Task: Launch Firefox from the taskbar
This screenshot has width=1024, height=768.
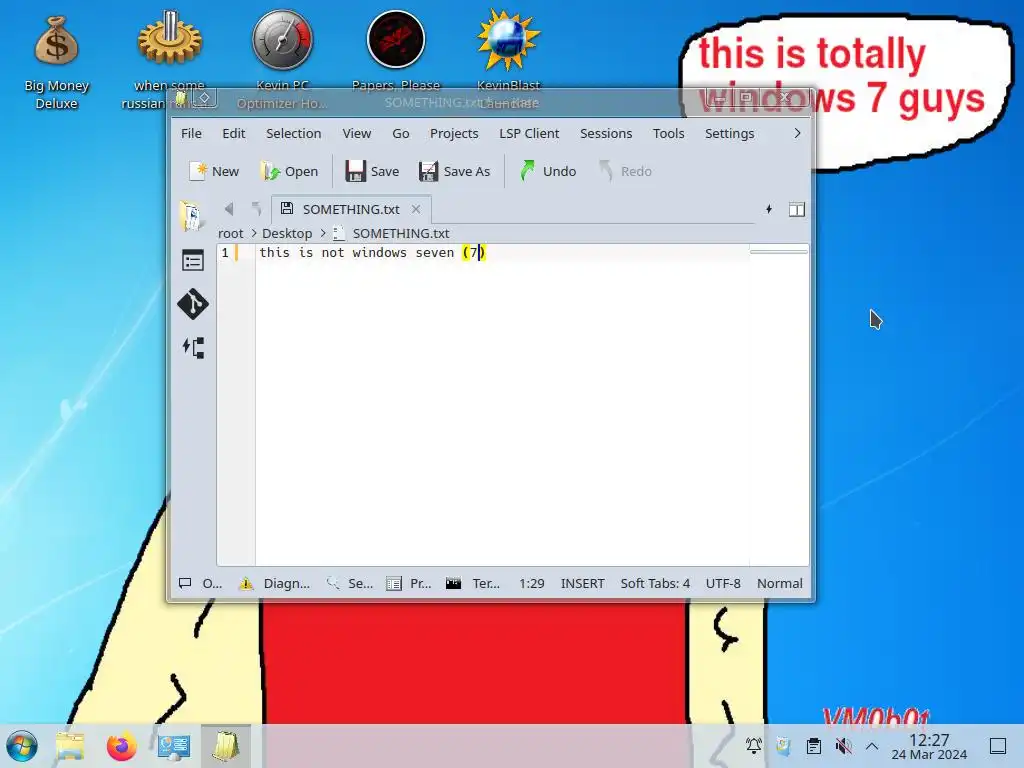Action: 121,746
